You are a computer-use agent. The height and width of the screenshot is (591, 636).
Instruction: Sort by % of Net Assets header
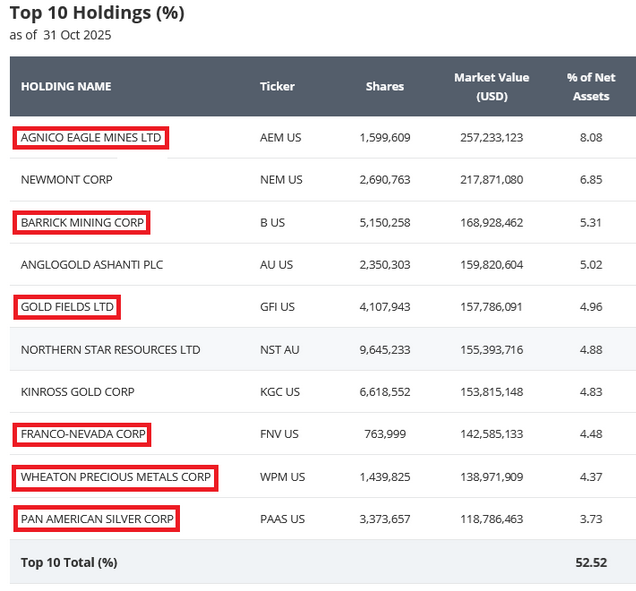(x=591, y=86)
